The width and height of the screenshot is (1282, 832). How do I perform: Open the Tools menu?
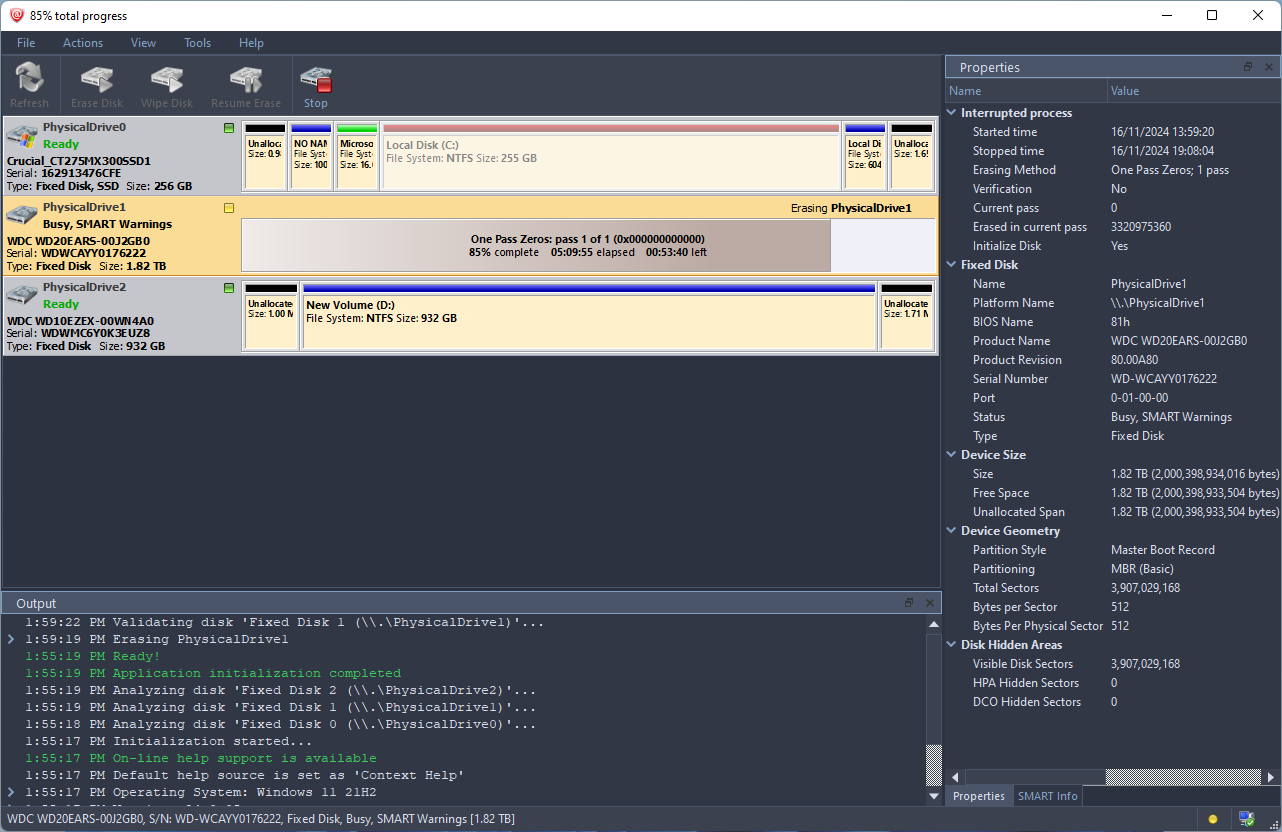(197, 43)
